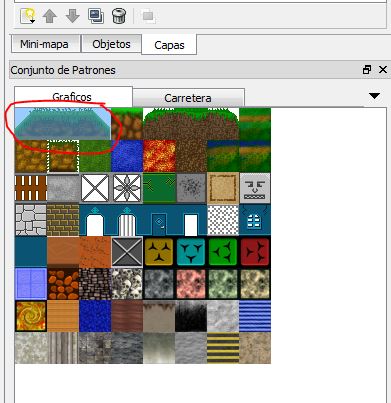Viewport: 391px width, 403px height.
Task: Pick the solid dark blue tile
Action: pyautogui.click(x=31, y=252)
